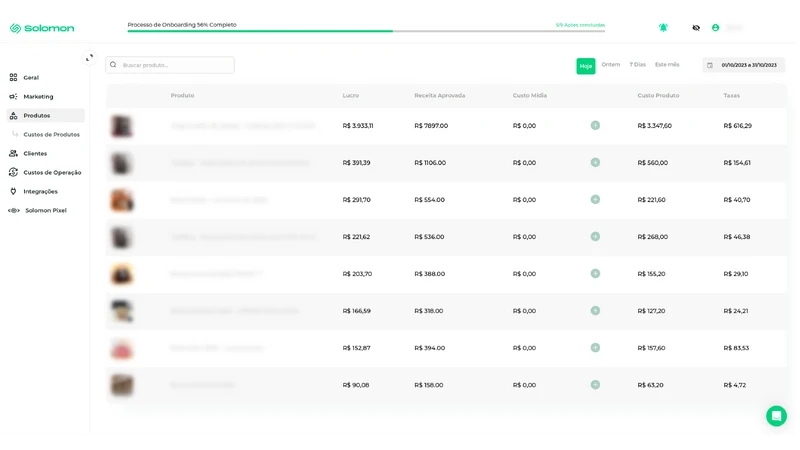
Task: Click the R$ 83,53 taxes value
Action: pyautogui.click(x=736, y=348)
